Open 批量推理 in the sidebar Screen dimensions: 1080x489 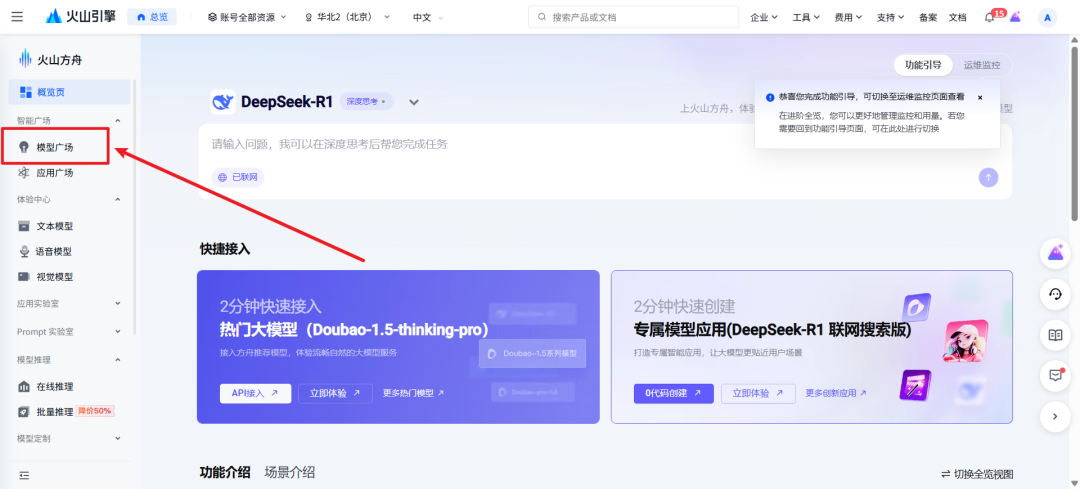coord(55,411)
